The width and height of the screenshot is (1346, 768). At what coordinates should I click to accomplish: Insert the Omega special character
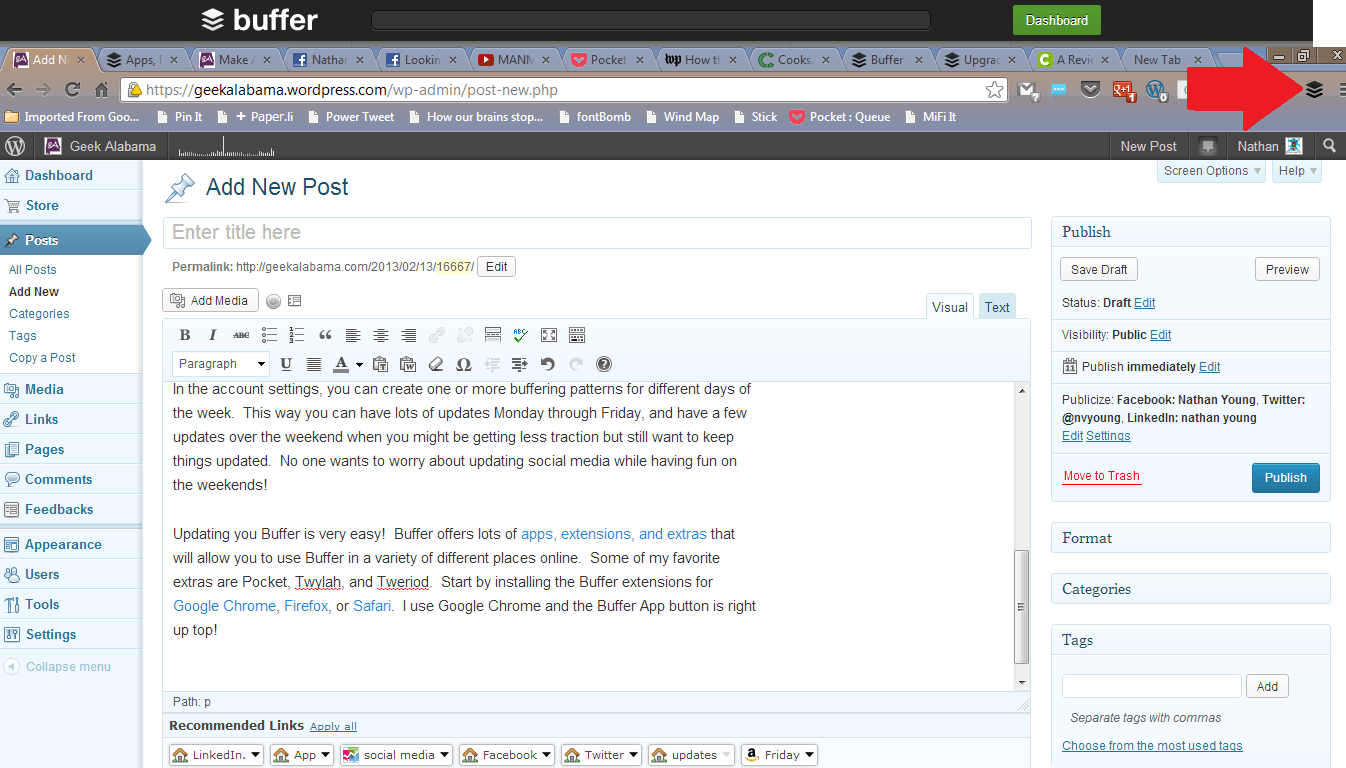[x=463, y=364]
